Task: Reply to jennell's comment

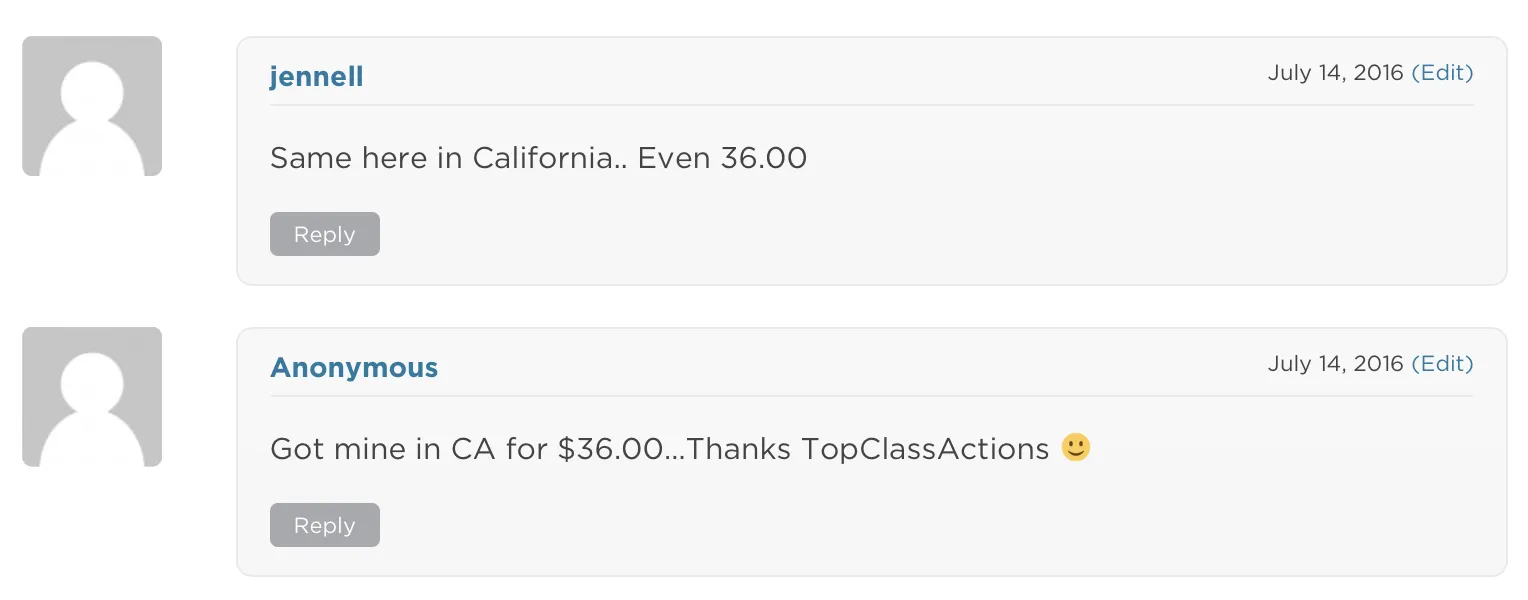Action: pyautogui.click(x=325, y=234)
